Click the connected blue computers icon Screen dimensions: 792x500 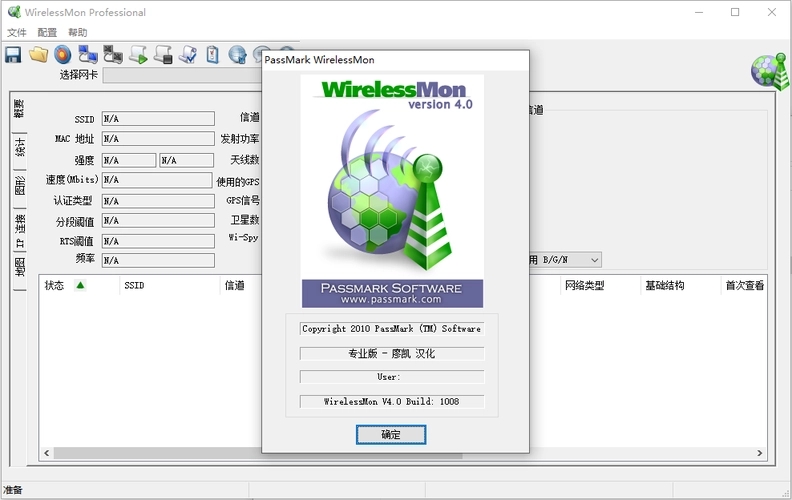88,55
